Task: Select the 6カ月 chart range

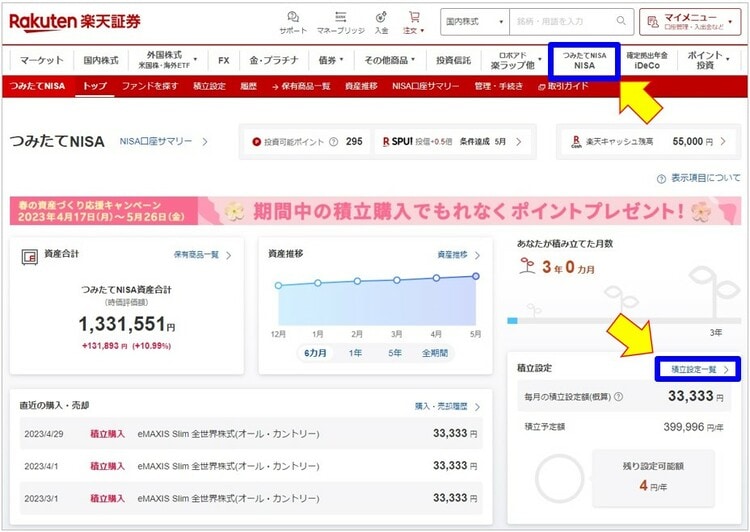Action: (315, 353)
